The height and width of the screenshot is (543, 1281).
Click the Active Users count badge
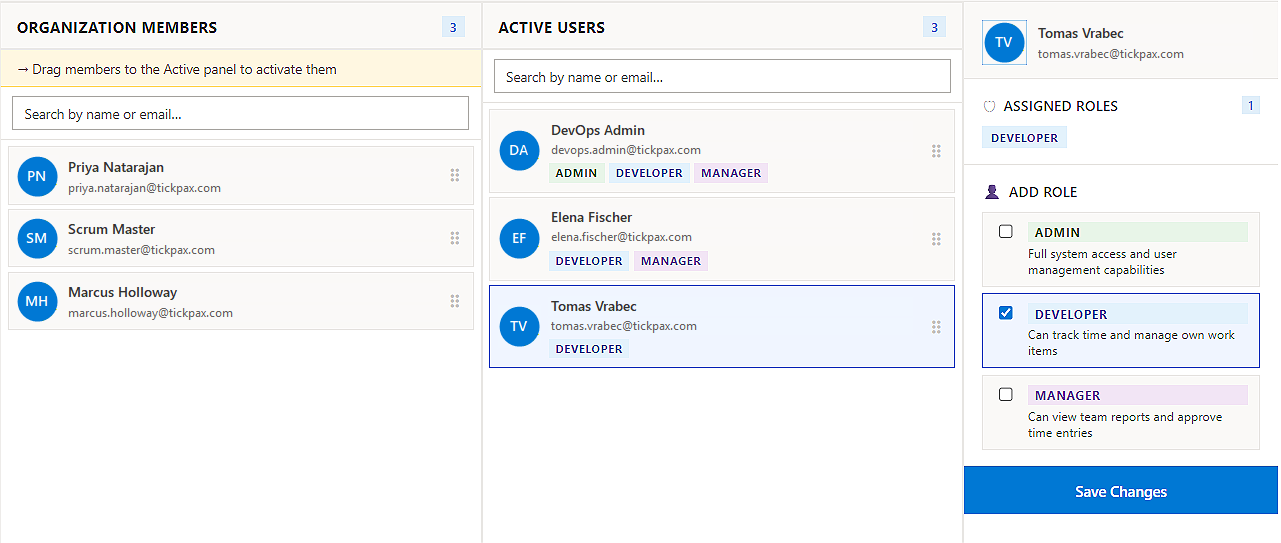click(935, 27)
